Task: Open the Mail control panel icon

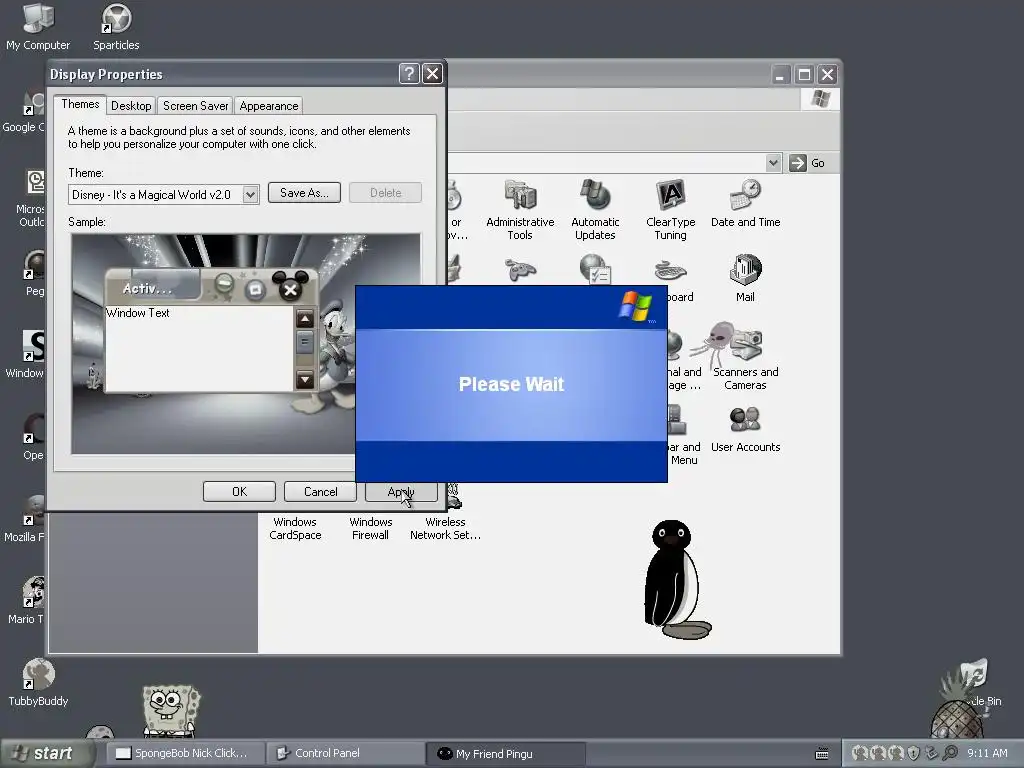Action: (x=745, y=278)
